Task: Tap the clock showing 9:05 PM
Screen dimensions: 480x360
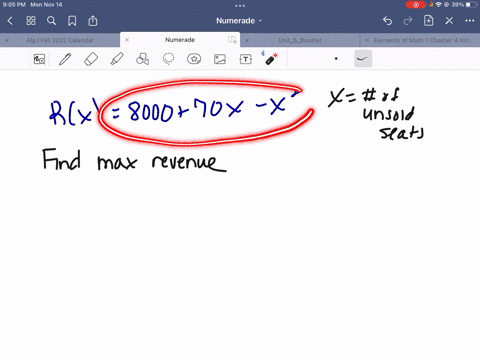Action: [x=14, y=5]
